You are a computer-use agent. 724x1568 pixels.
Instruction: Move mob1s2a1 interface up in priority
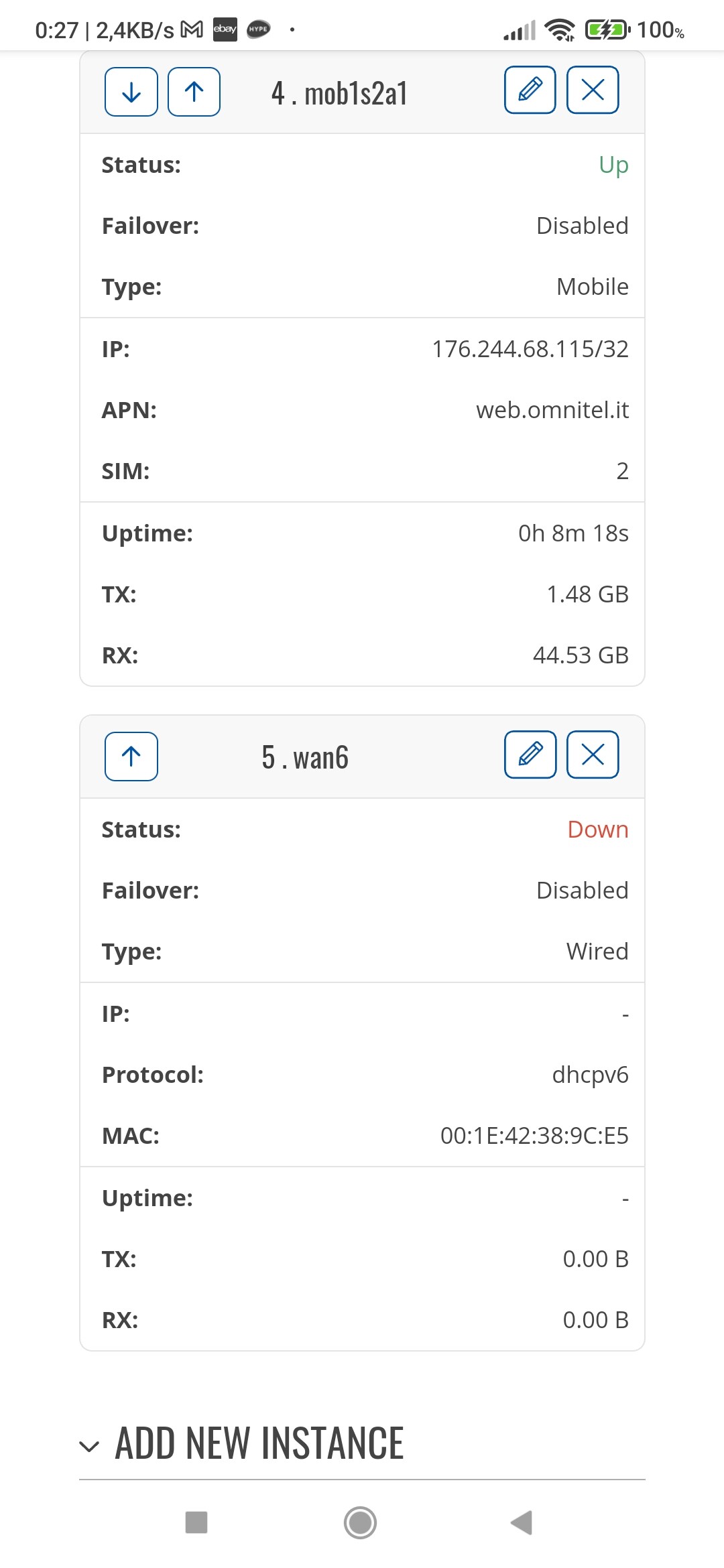pos(194,92)
